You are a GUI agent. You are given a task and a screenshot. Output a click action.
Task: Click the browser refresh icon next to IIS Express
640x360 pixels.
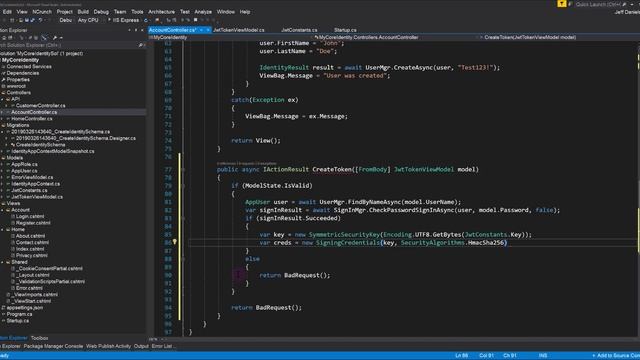point(146,20)
